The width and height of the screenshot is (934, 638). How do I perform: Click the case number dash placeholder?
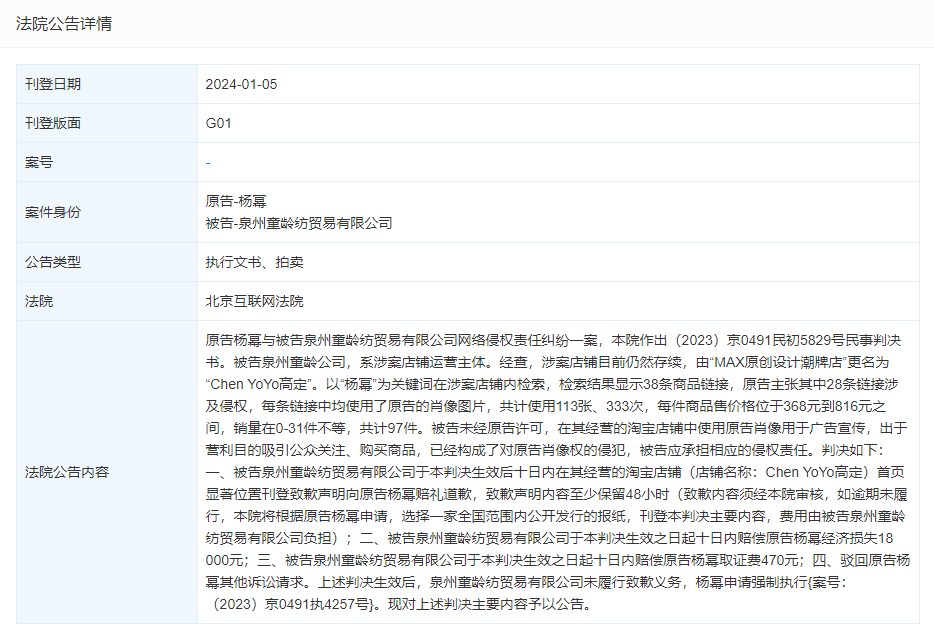tap(207, 161)
